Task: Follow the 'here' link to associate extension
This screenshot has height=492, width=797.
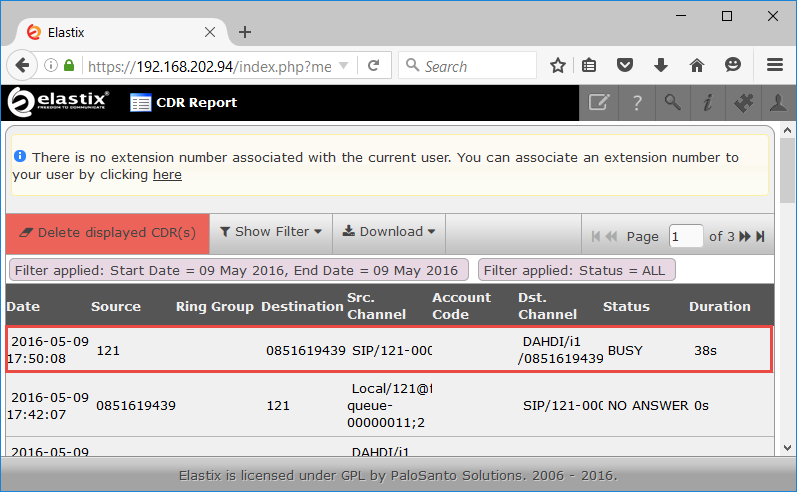Action: [x=167, y=175]
